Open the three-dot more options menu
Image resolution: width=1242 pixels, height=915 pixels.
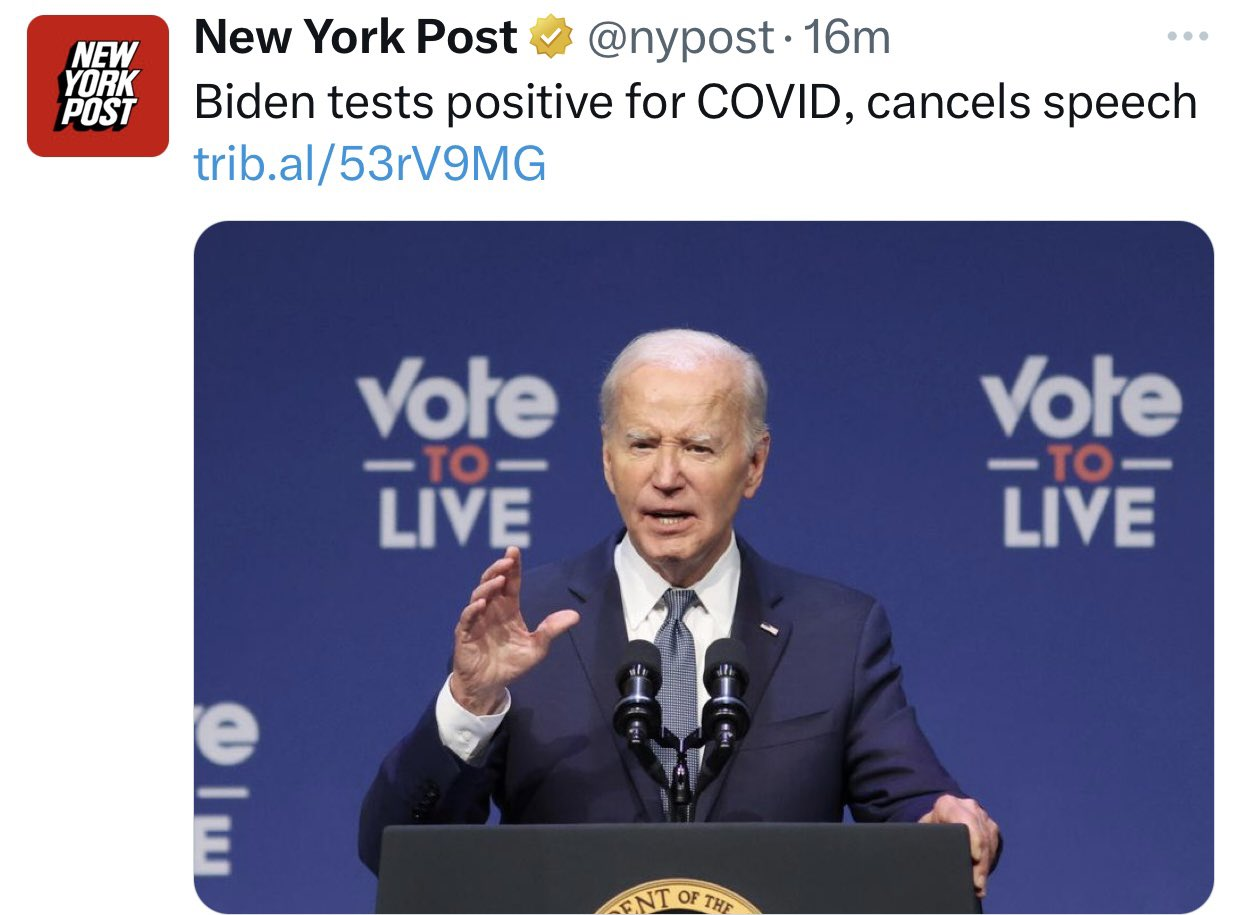[1188, 37]
